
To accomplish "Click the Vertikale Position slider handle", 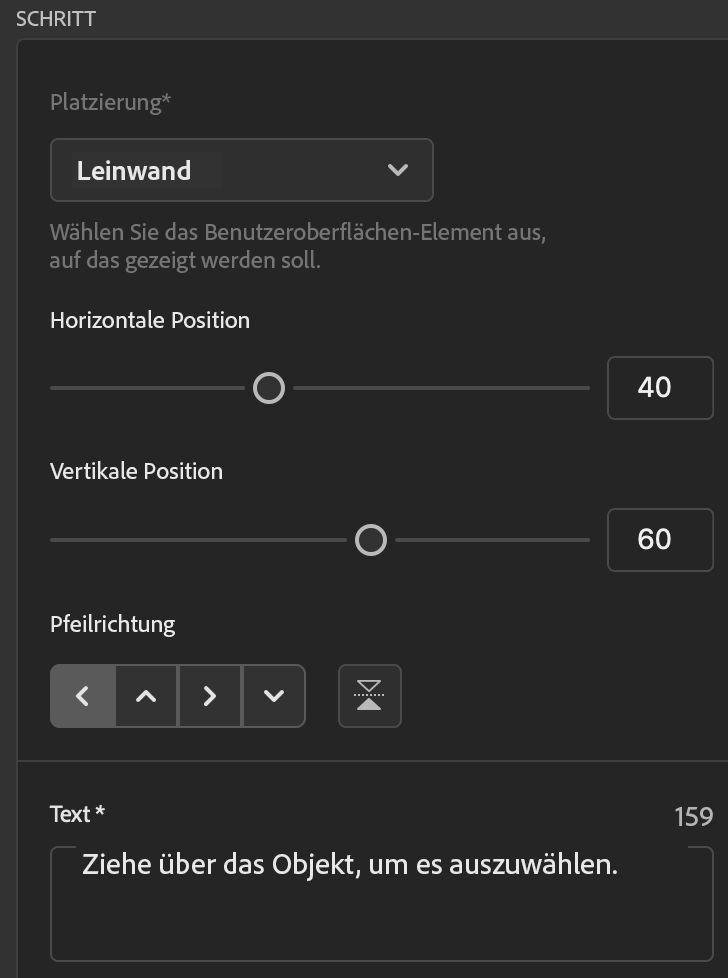I will tap(371, 541).
